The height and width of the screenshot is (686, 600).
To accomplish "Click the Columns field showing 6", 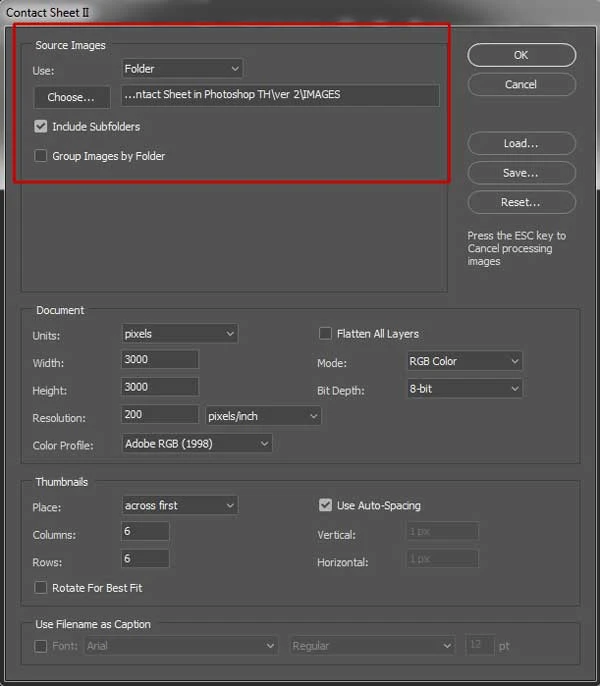I will pyautogui.click(x=145, y=532).
